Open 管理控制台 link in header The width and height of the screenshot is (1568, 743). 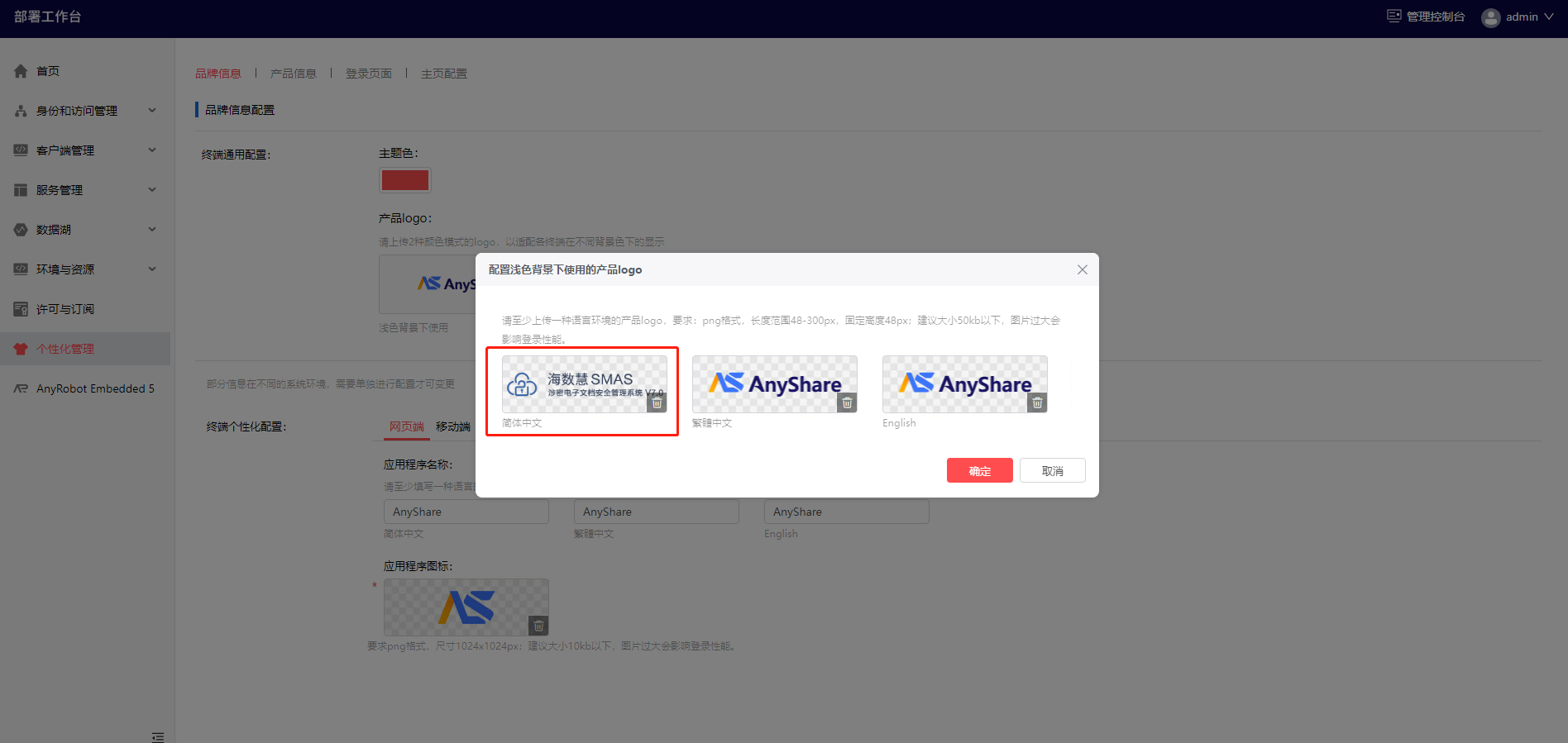pos(1436,17)
